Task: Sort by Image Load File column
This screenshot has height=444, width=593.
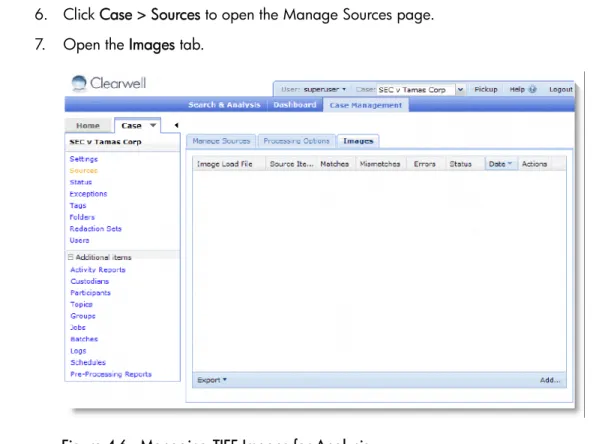Action: (229, 164)
